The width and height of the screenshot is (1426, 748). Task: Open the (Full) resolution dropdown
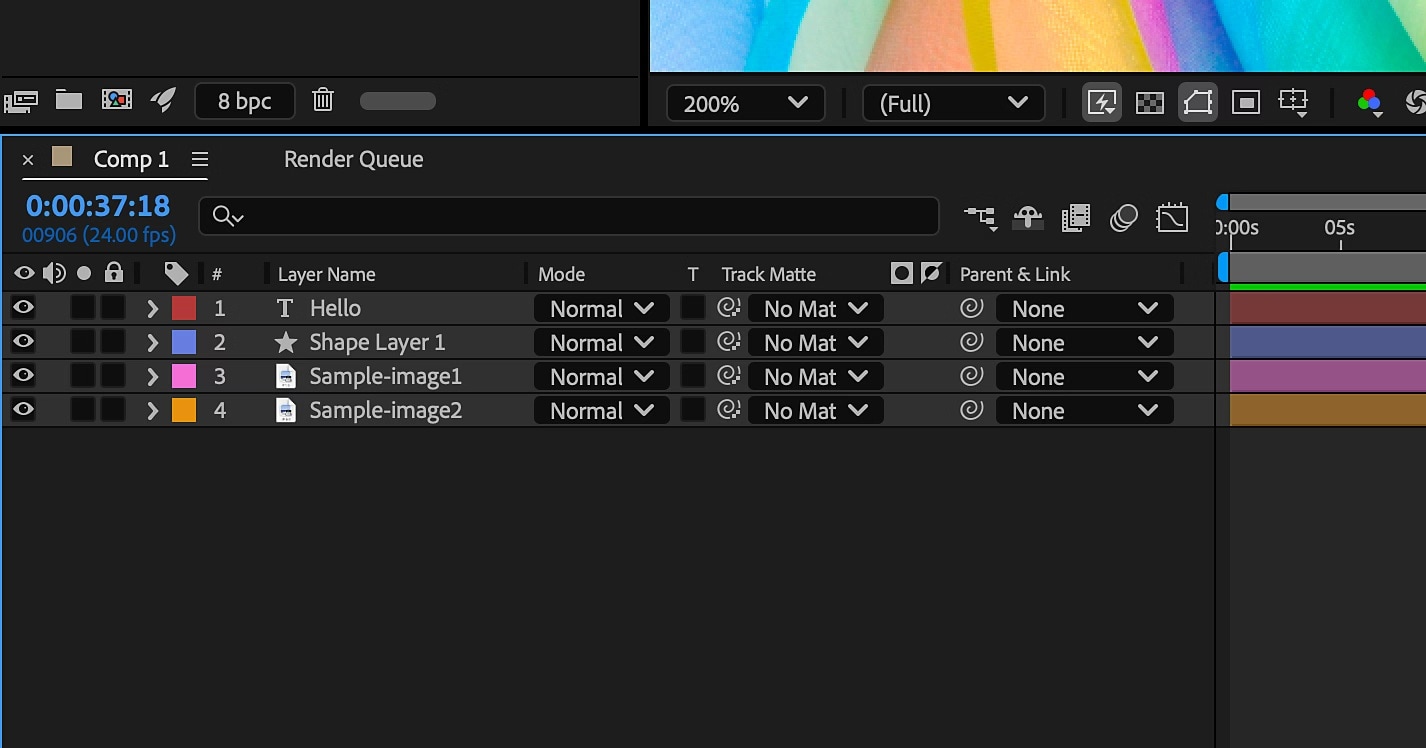click(953, 103)
